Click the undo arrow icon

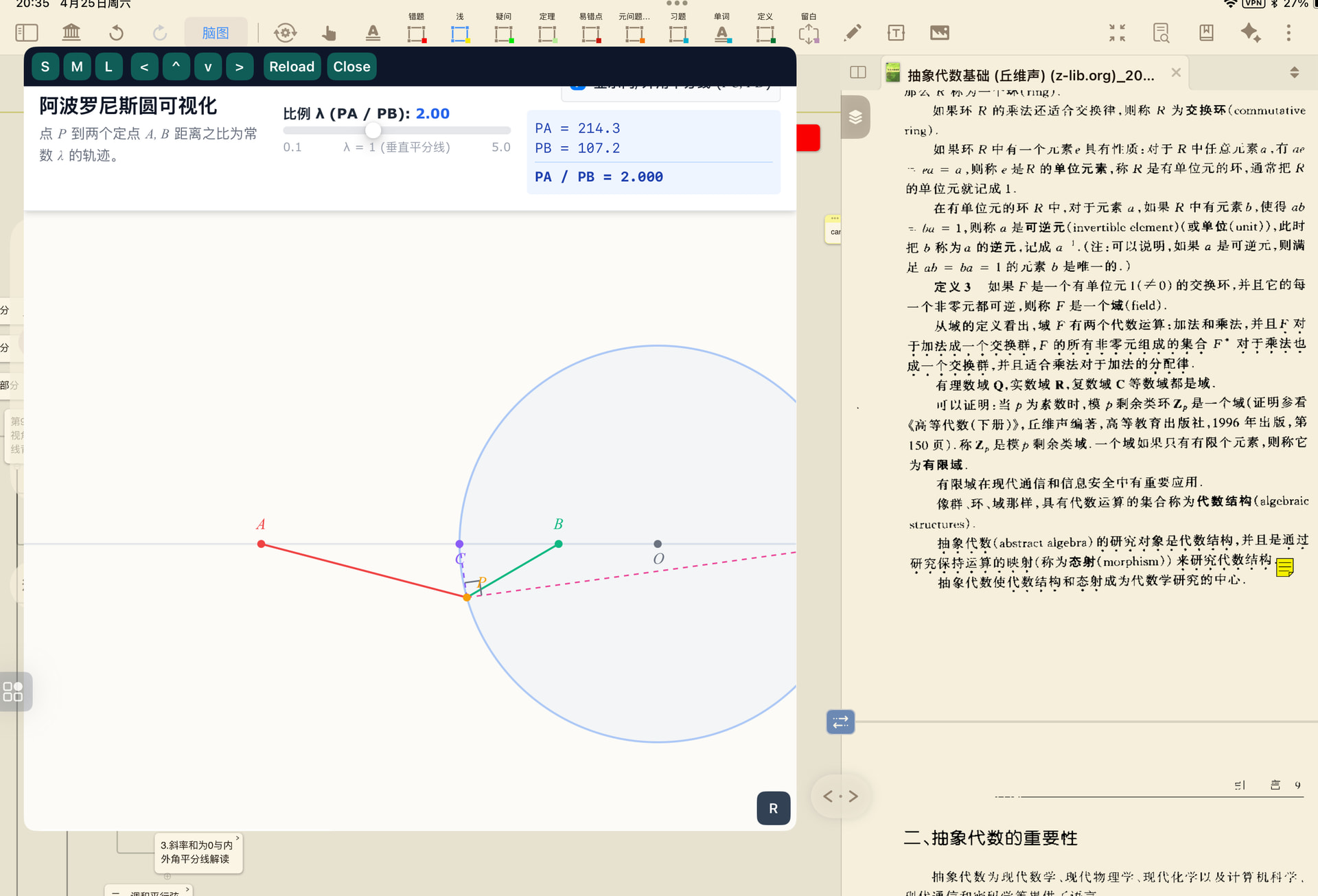tap(116, 32)
